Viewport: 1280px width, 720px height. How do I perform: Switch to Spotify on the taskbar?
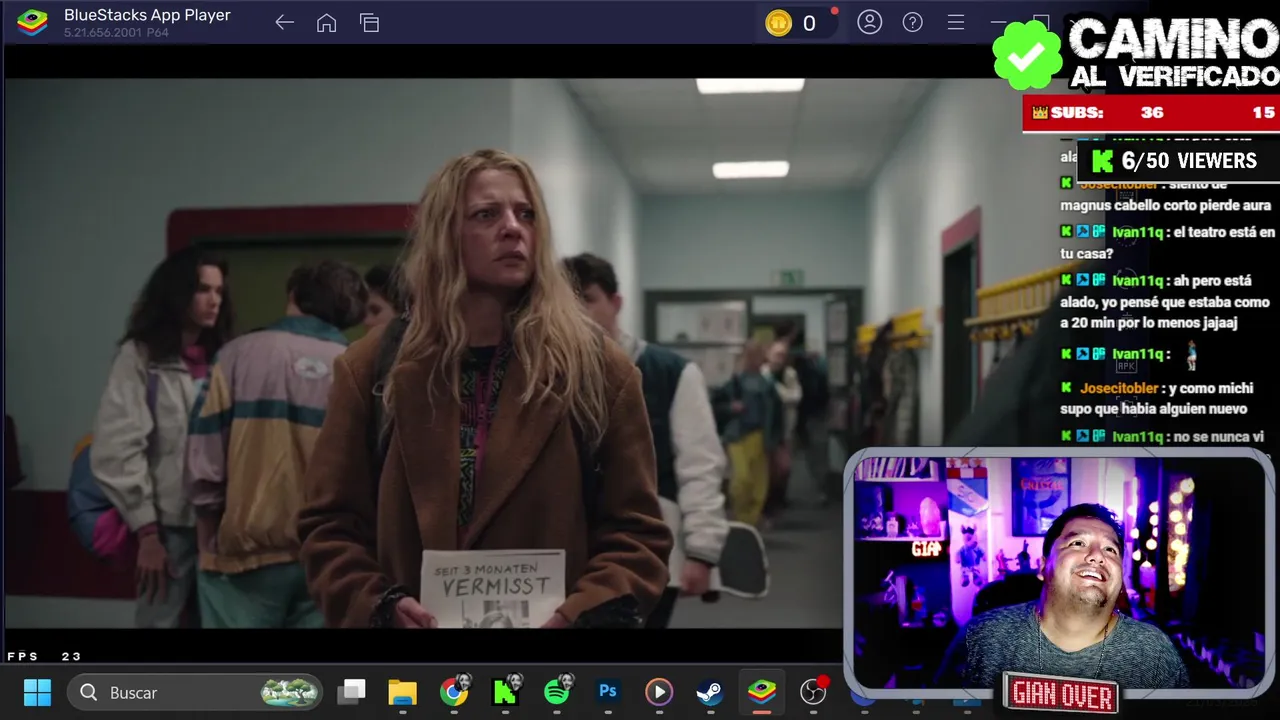557,690
